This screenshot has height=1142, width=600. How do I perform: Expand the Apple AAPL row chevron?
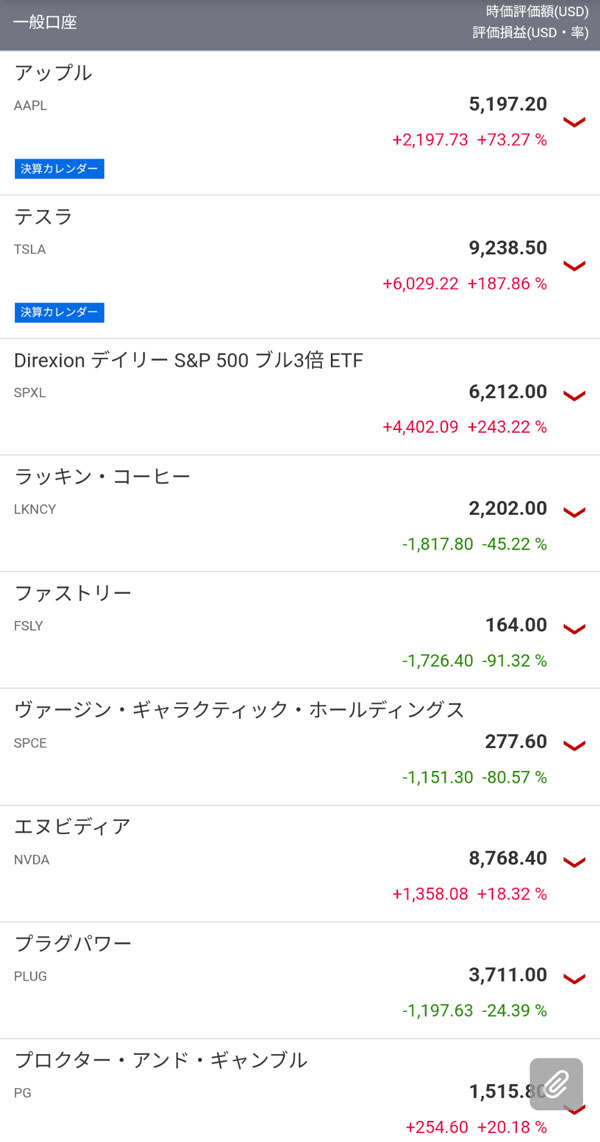[574, 122]
